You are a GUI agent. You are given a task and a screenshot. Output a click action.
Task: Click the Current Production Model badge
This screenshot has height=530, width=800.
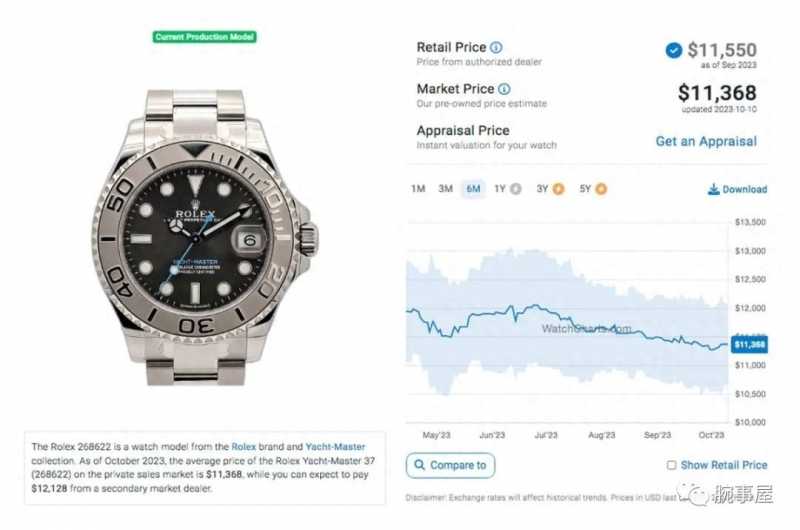pyautogui.click(x=205, y=37)
